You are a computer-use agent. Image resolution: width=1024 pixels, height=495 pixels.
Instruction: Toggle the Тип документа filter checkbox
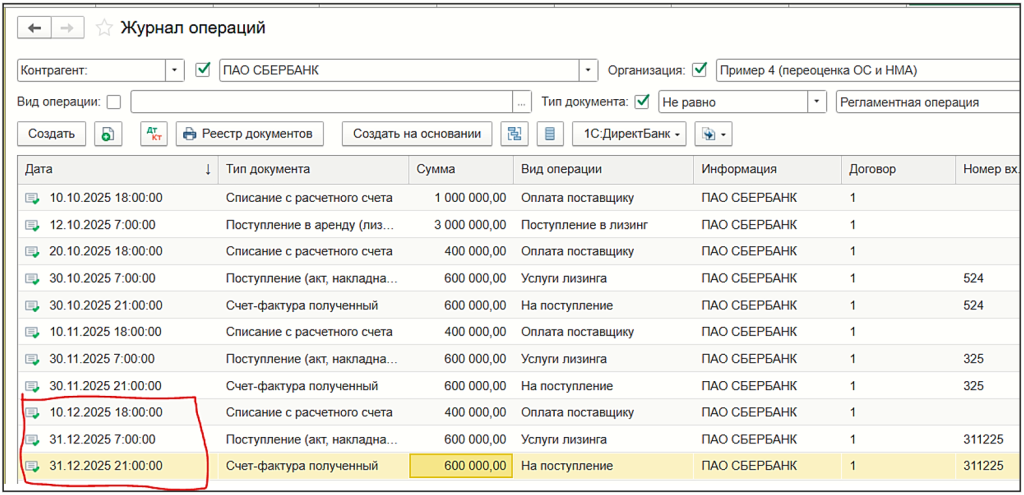point(642,102)
